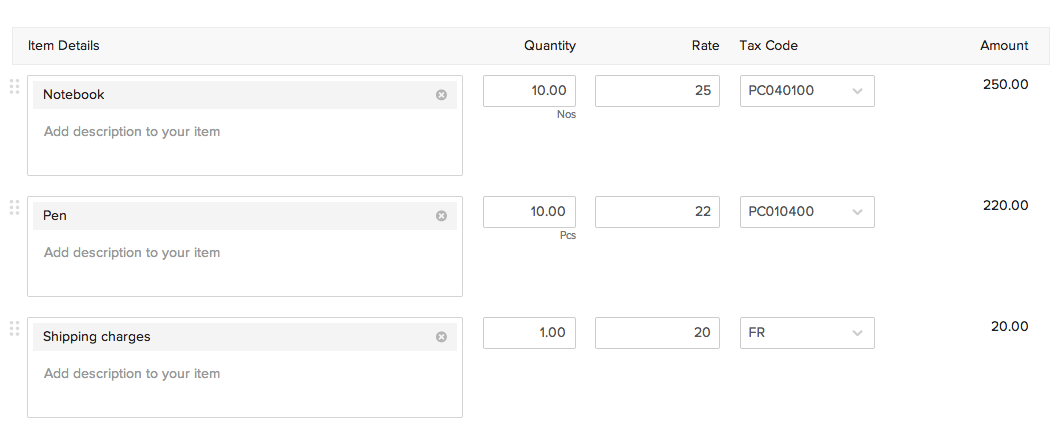Add a description under Notebook item

coord(244,140)
